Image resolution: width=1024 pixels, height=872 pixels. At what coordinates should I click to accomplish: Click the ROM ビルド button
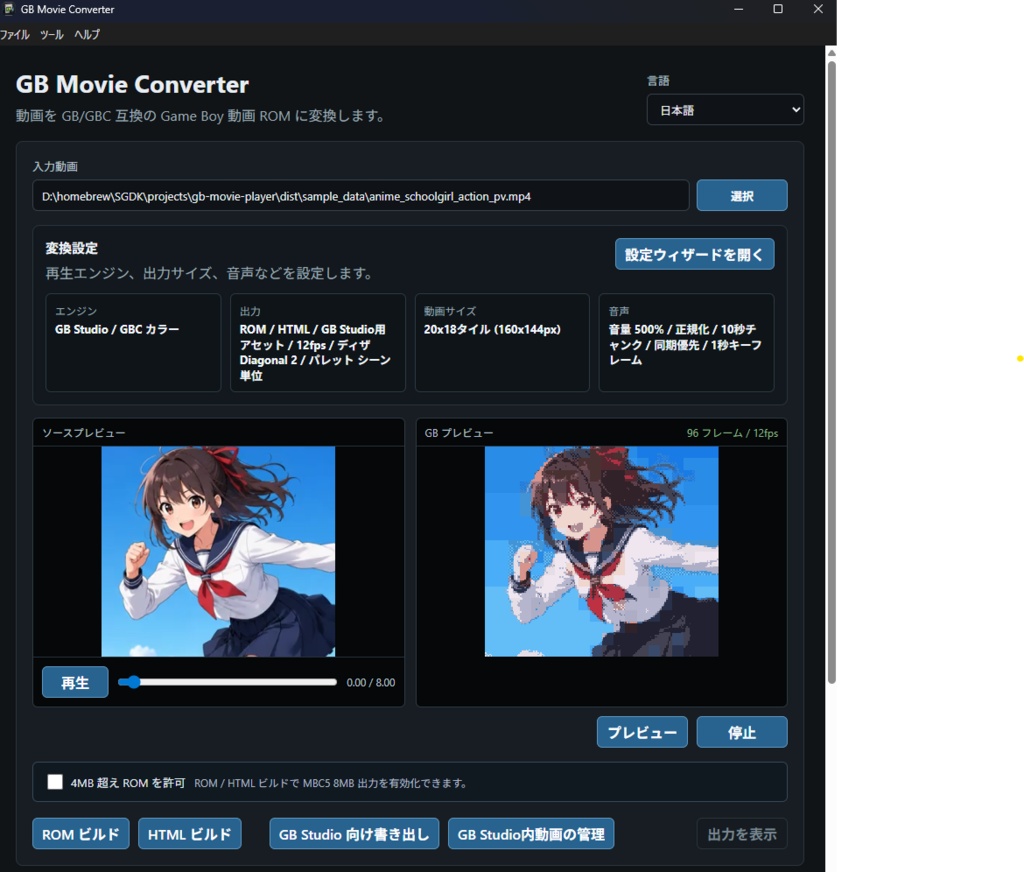(81, 834)
